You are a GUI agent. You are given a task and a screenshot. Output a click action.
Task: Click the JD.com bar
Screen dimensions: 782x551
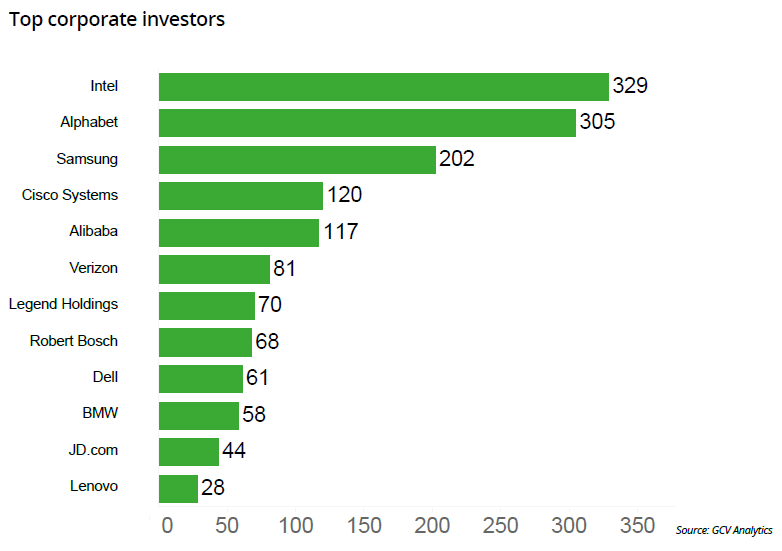click(x=189, y=451)
